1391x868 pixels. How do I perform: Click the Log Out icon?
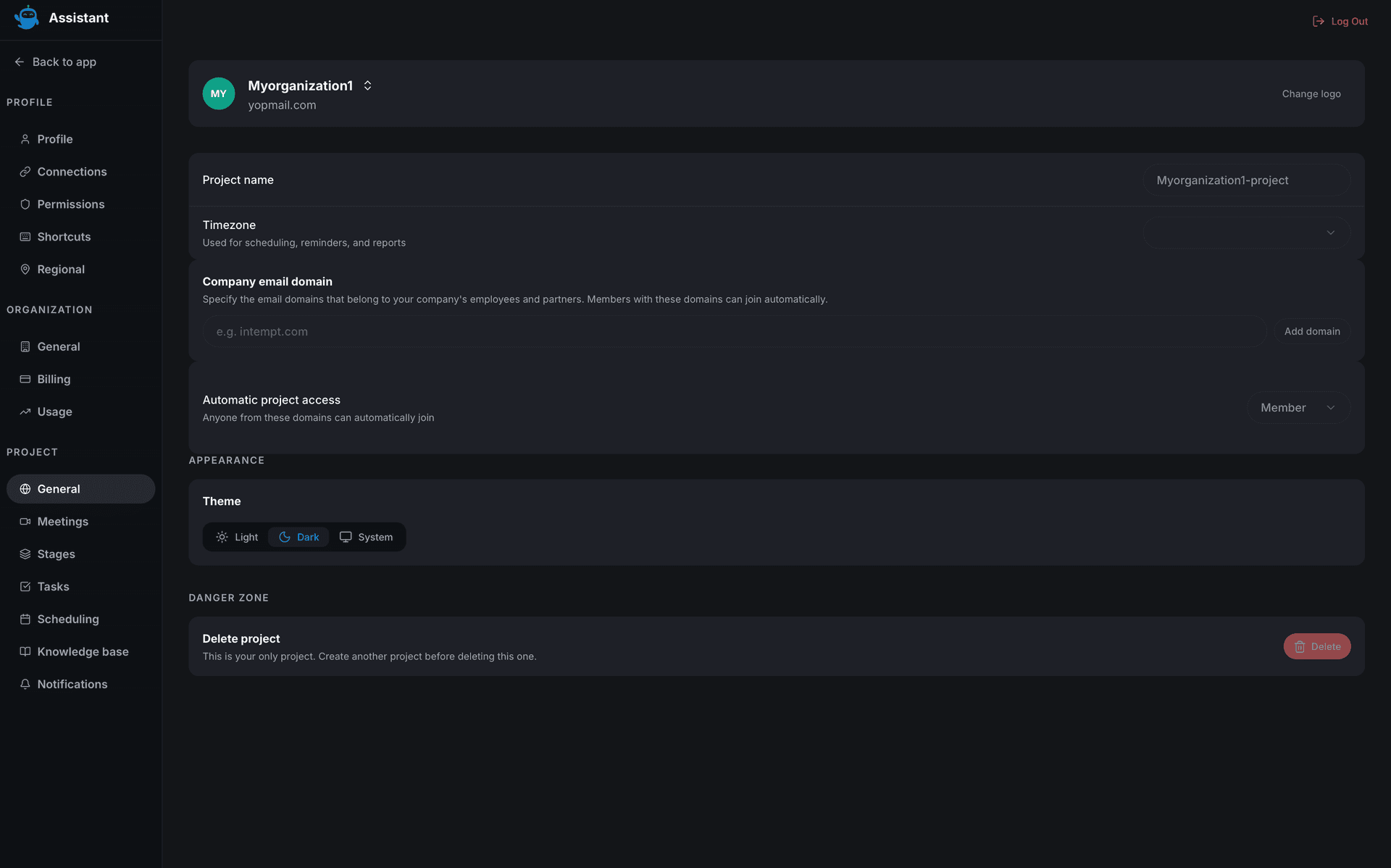click(1319, 22)
